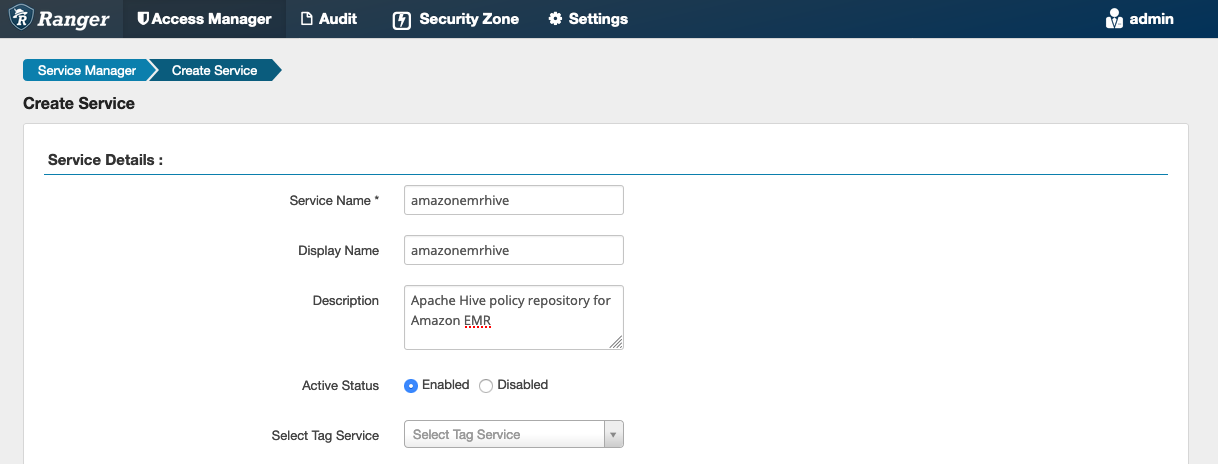Viewport: 1218px width, 464px height.
Task: Open the Select Tag Service dropdown
Action: (x=504, y=435)
